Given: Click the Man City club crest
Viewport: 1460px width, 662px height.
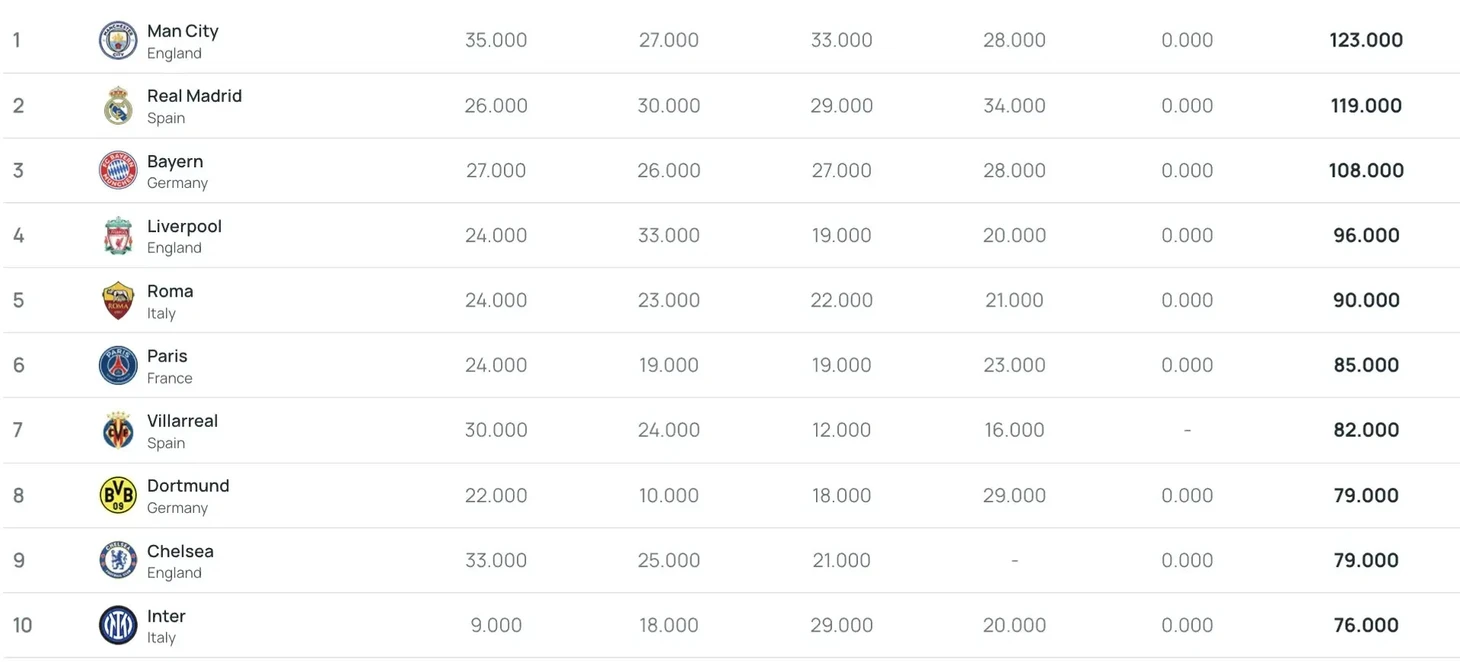Looking at the screenshot, I should (x=118, y=40).
